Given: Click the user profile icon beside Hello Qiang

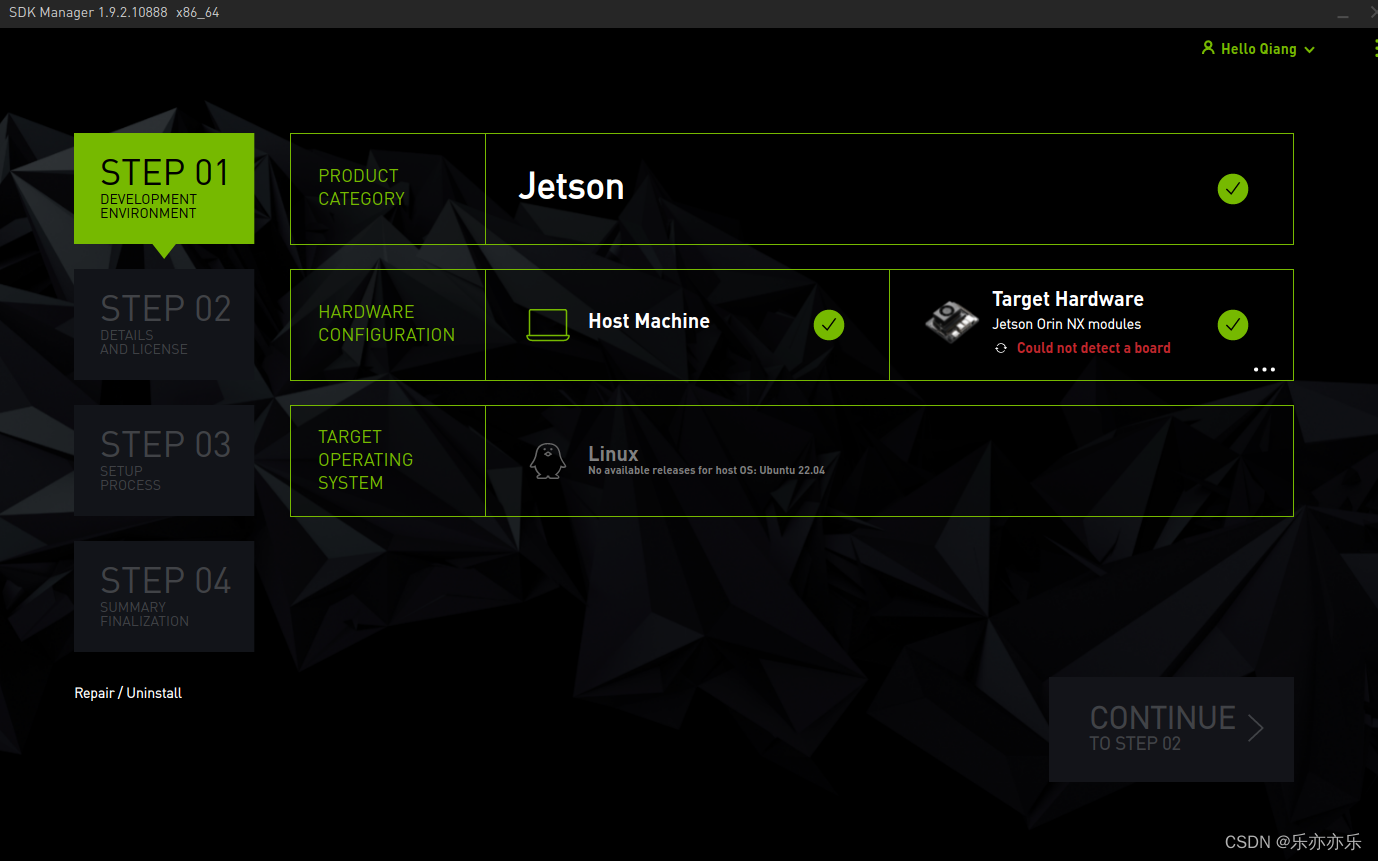Looking at the screenshot, I should tap(1208, 48).
